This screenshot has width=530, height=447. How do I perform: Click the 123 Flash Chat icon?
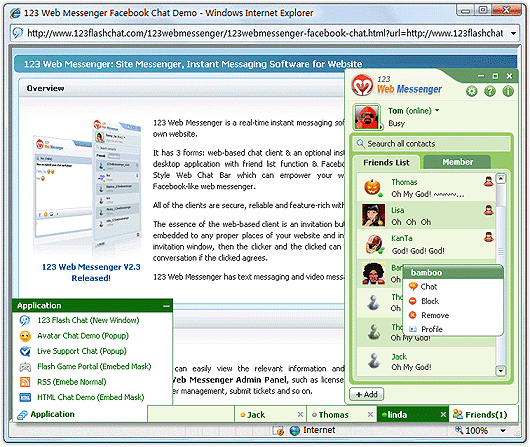pyautogui.click(x=25, y=320)
